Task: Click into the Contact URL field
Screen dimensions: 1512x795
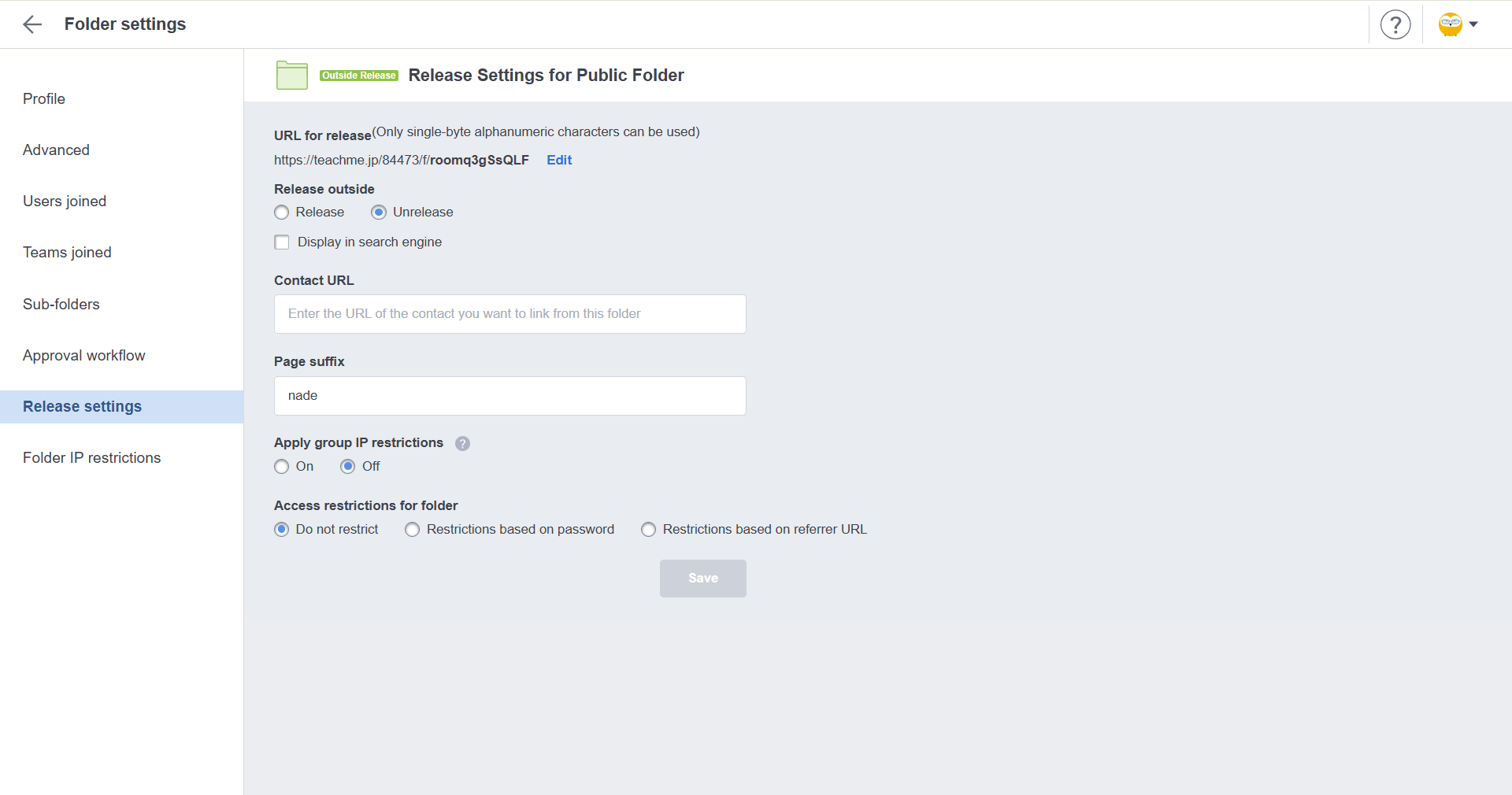Action: click(x=510, y=314)
